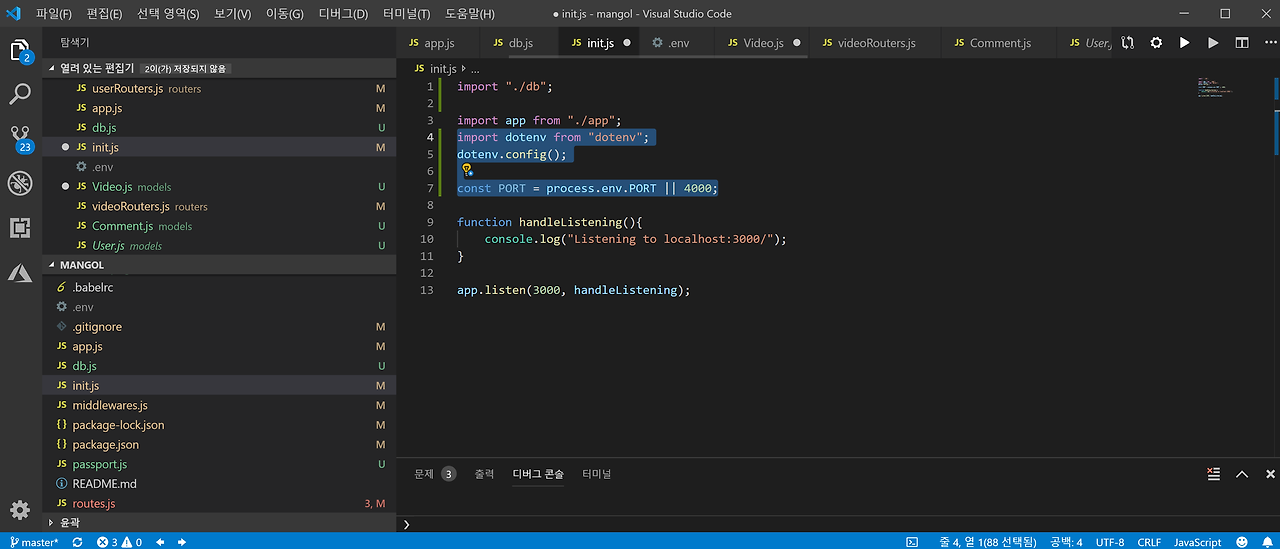1280x549 pixels.
Task: Click the Manage gear in activity bar
Action: pyautogui.click(x=20, y=510)
